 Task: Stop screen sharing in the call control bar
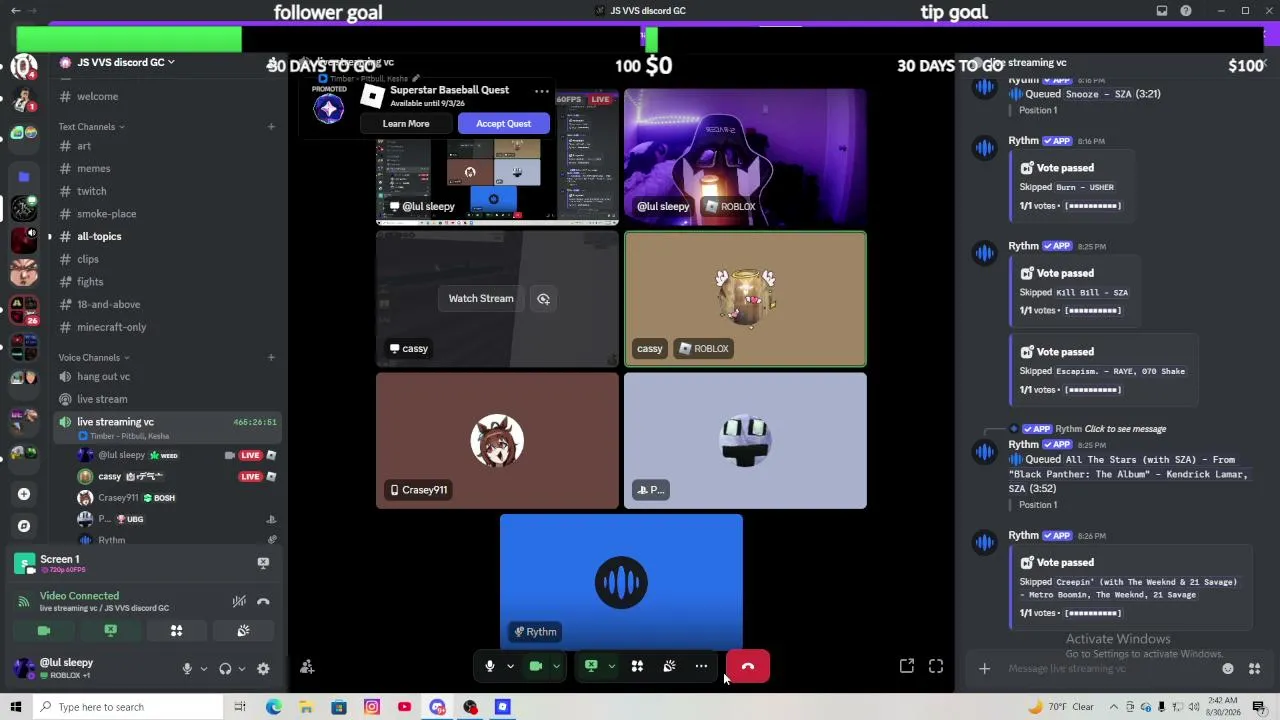(591, 666)
